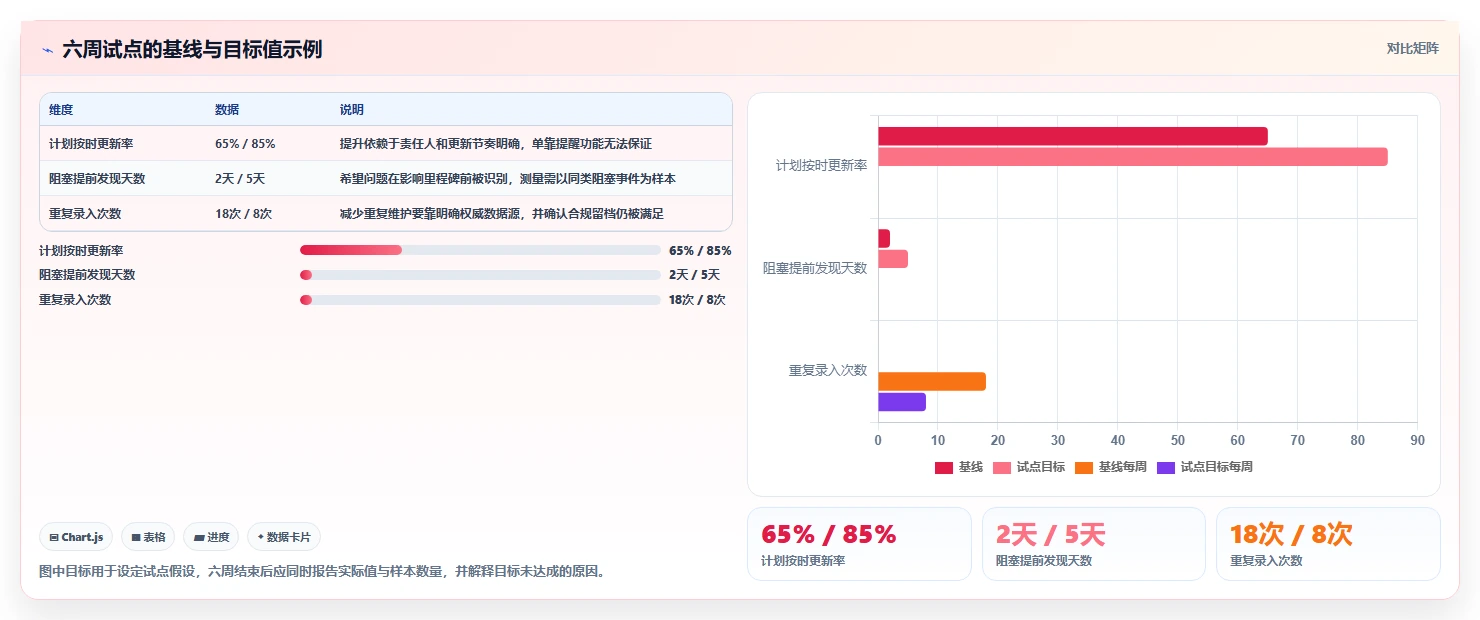Click the orange 基线每周 bar in chart
The height and width of the screenshot is (620, 1480).
(932, 381)
